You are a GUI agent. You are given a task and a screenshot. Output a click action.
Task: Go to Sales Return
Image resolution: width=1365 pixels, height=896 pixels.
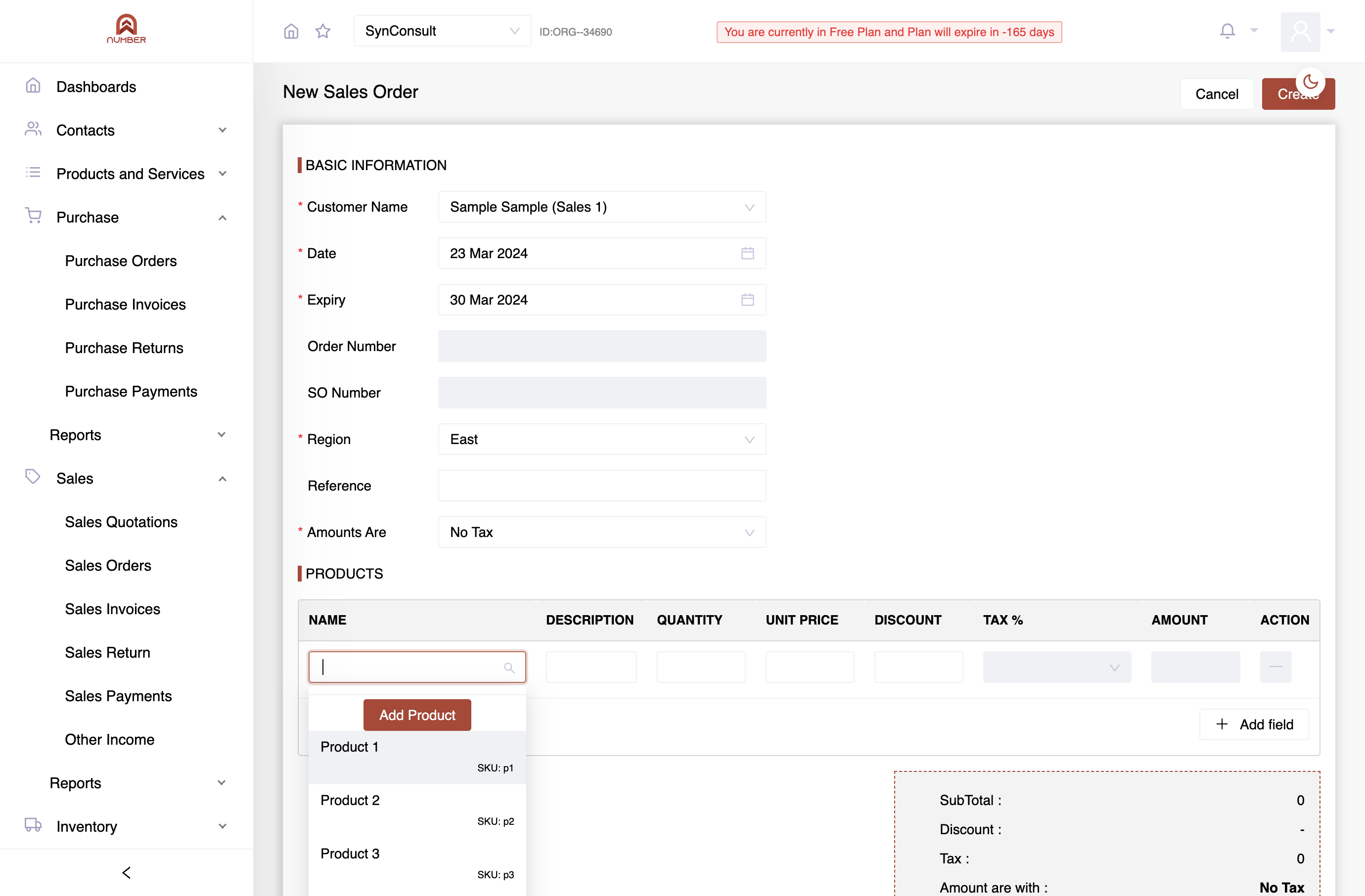(107, 652)
